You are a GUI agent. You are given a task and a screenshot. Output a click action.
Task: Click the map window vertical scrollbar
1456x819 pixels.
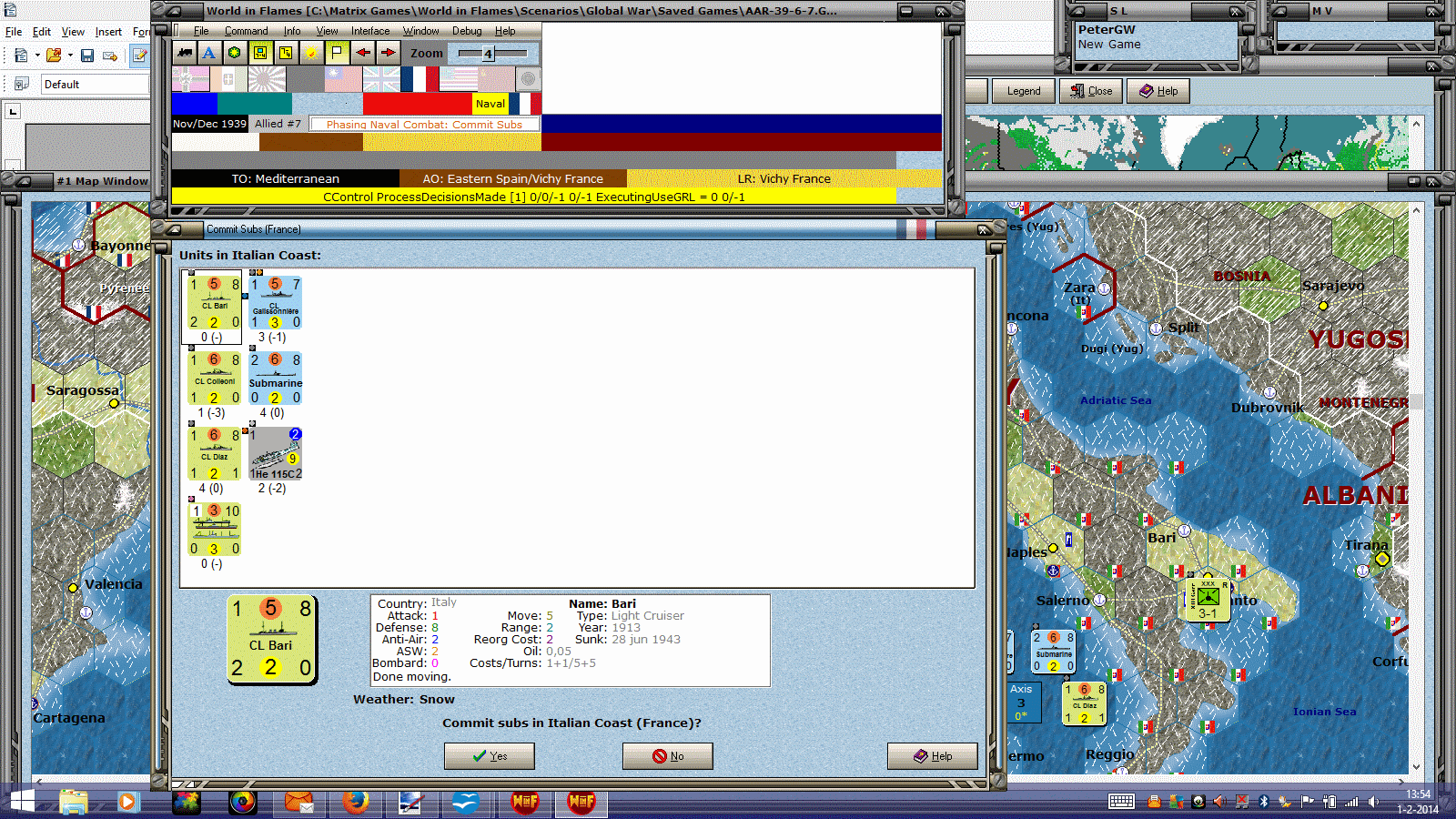click(1415, 487)
